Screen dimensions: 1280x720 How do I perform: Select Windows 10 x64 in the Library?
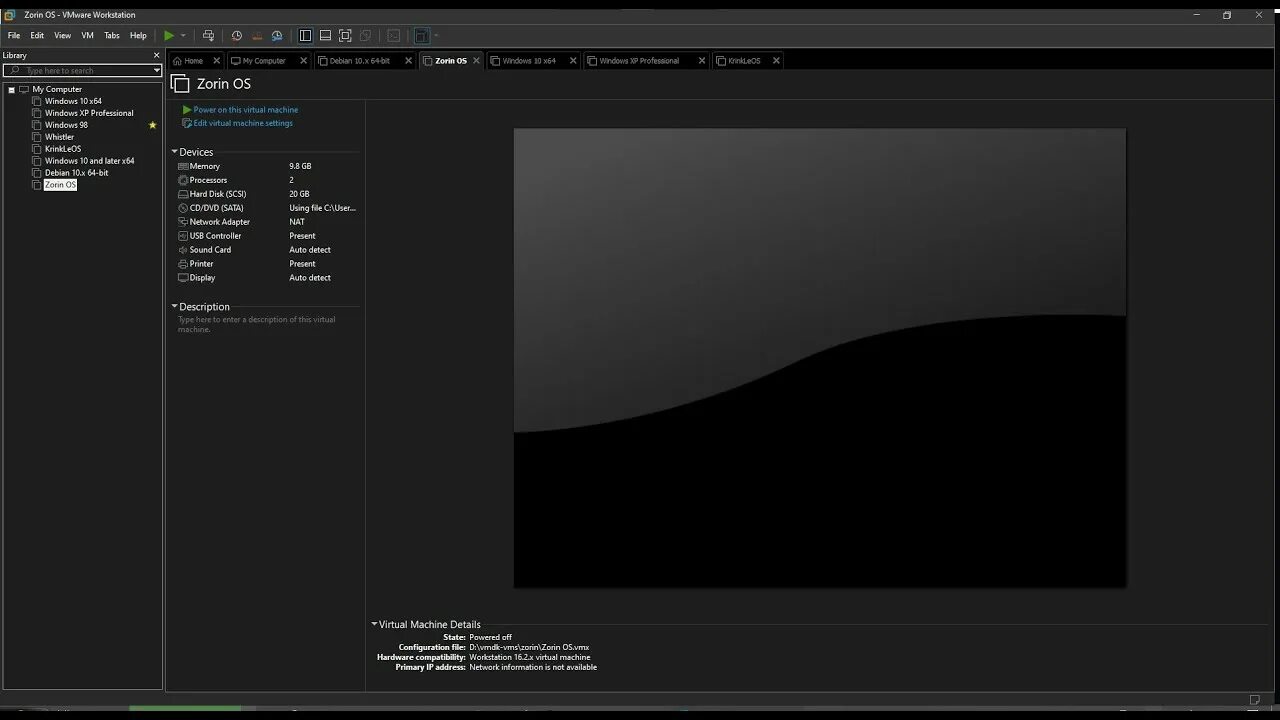pyautogui.click(x=73, y=101)
